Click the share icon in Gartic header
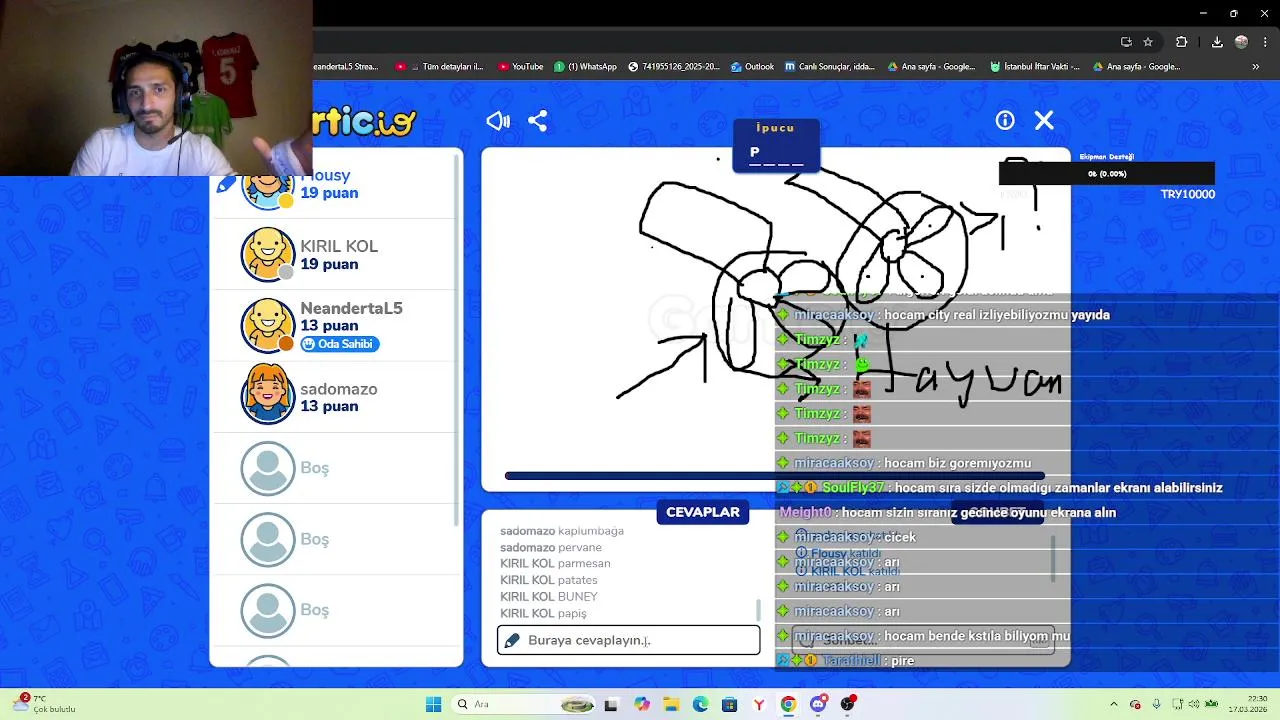 [x=538, y=121]
